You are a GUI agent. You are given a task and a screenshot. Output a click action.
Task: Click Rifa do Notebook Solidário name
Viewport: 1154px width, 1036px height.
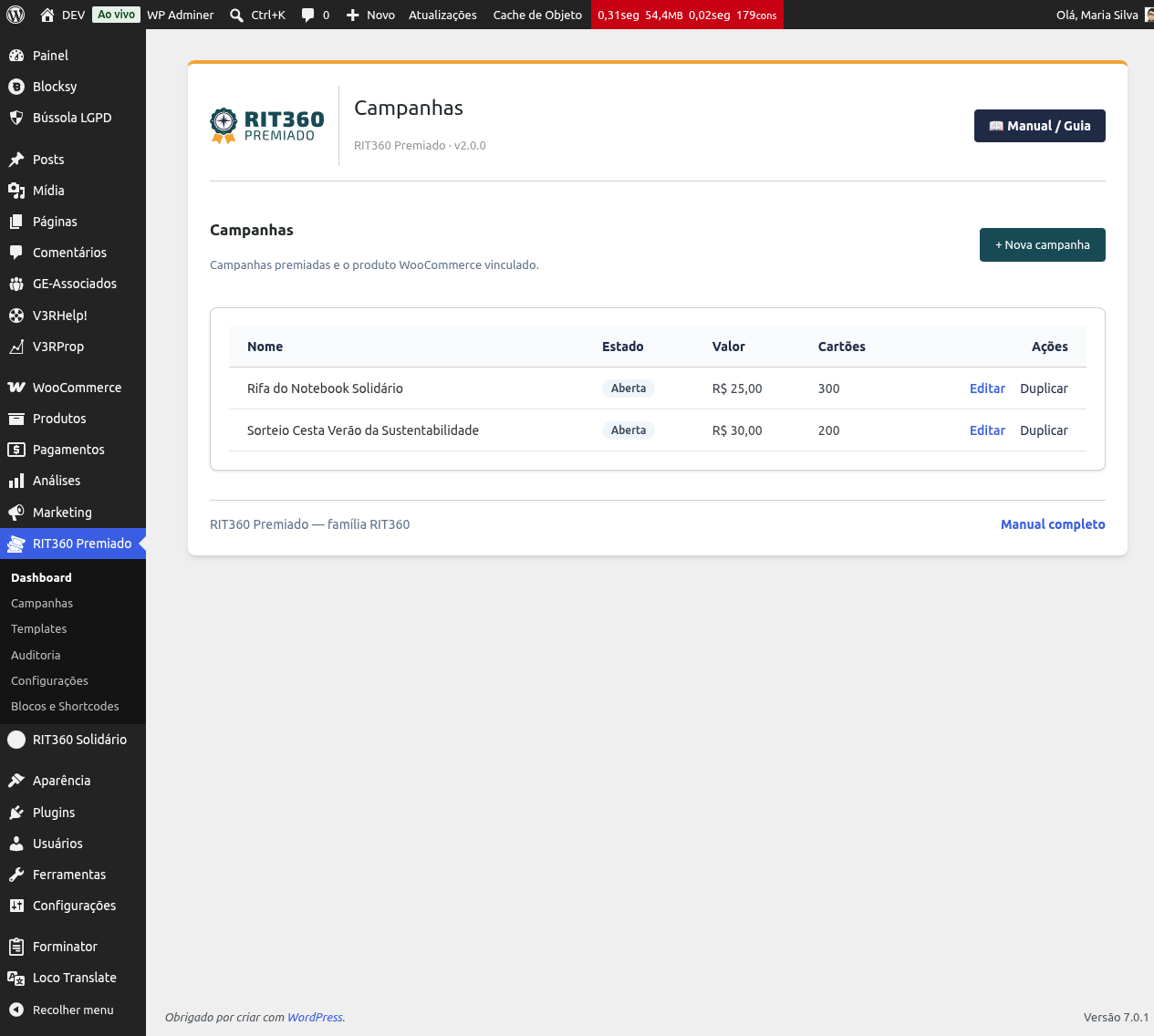pyautogui.click(x=325, y=388)
